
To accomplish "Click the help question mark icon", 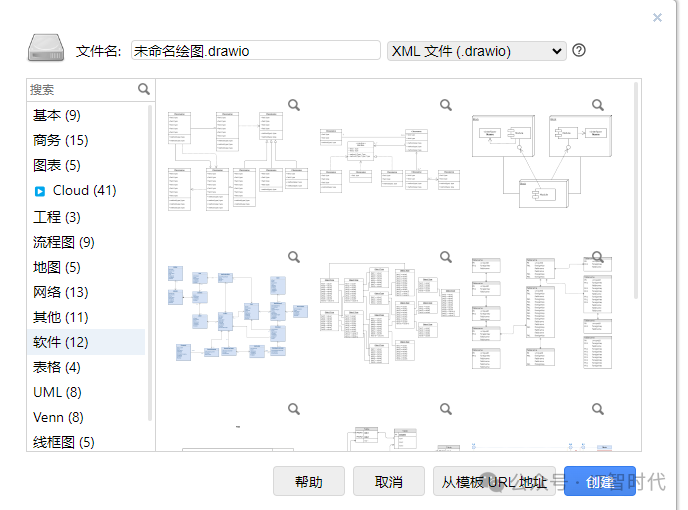I will click(x=579, y=50).
